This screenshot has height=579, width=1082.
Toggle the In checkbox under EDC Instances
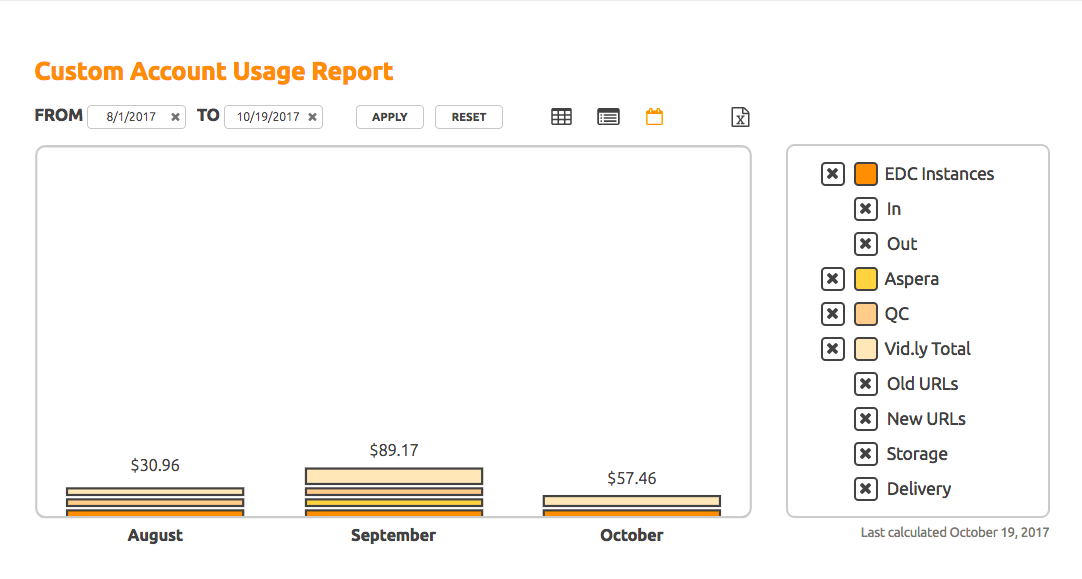point(866,209)
